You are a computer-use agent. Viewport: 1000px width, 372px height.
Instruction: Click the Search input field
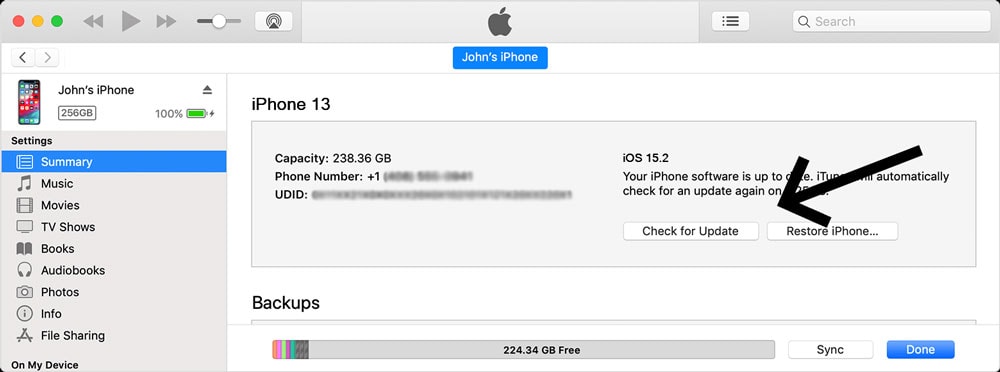coord(891,21)
